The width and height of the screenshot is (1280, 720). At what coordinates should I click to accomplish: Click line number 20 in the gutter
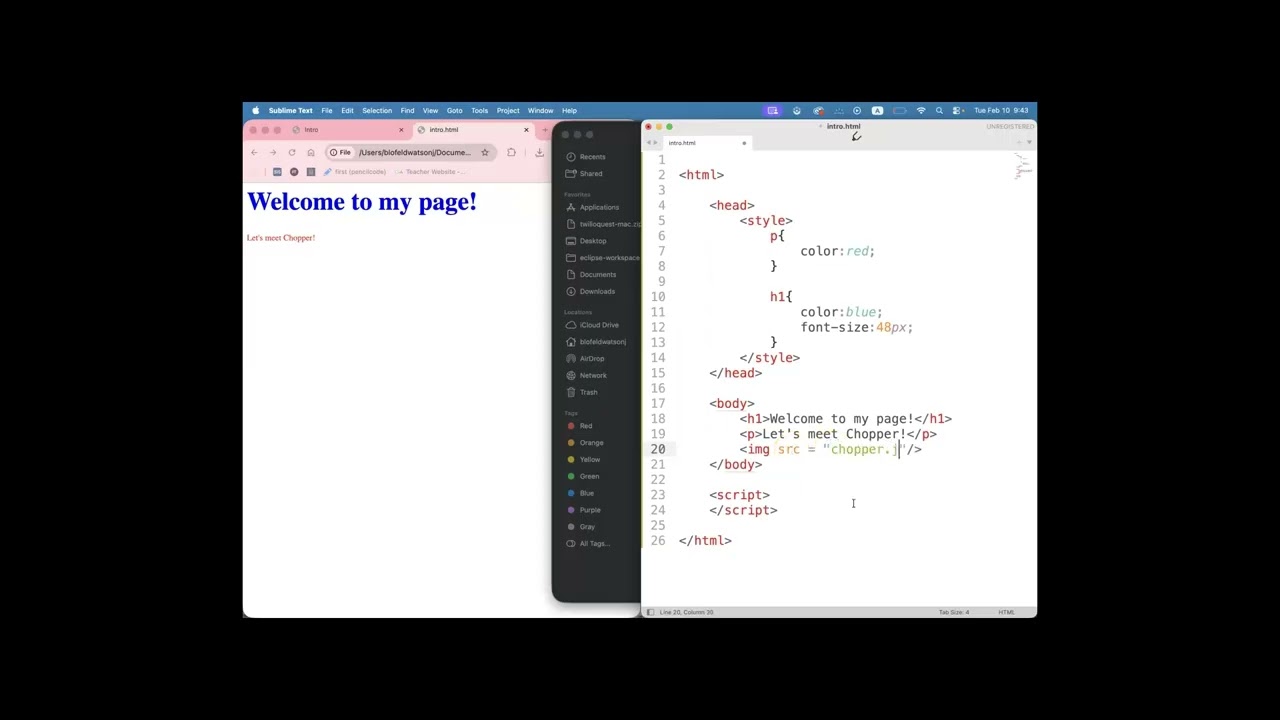pos(658,449)
